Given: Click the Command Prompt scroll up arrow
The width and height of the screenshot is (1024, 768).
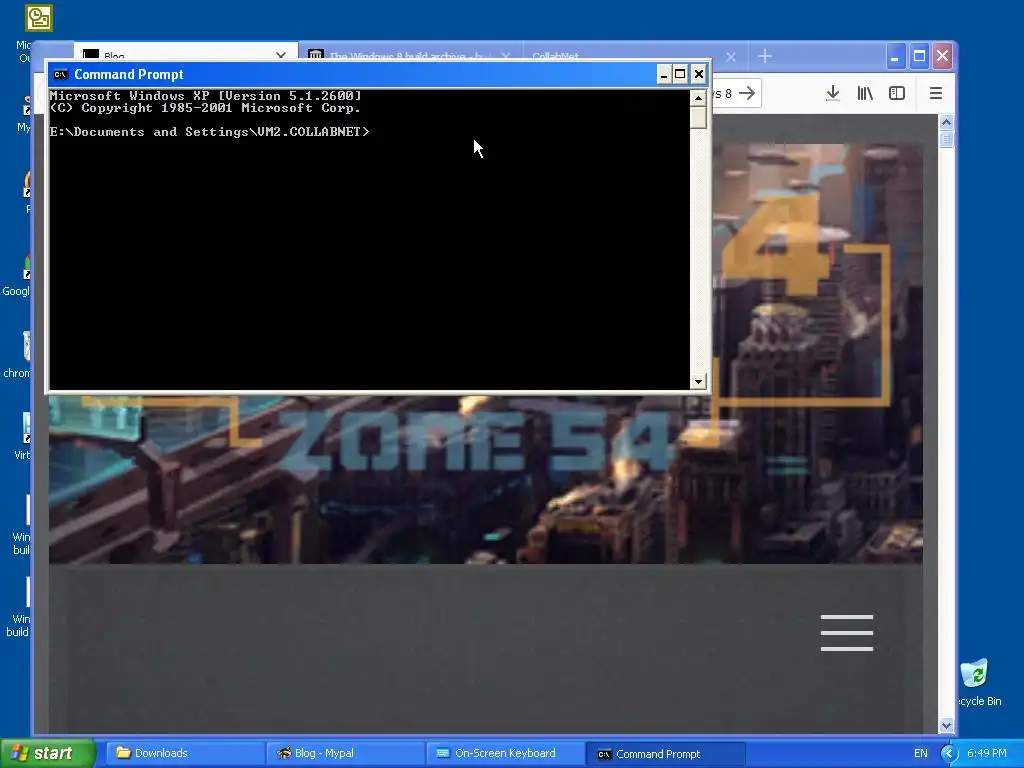Looking at the screenshot, I should (x=698, y=98).
